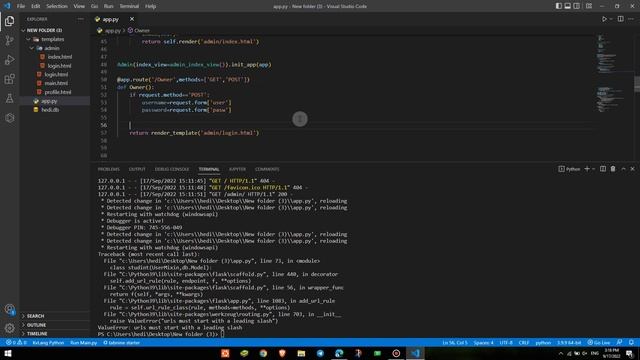Open the Extensions view
The width and height of the screenshot is (640, 360).
point(9,79)
